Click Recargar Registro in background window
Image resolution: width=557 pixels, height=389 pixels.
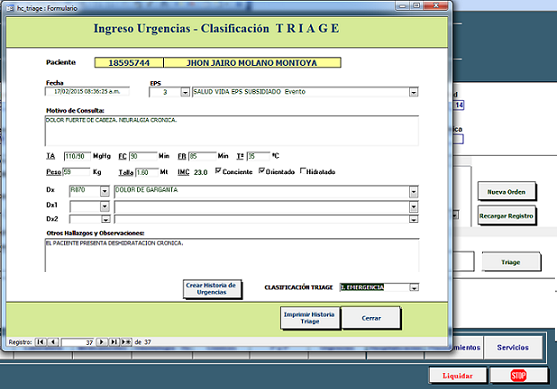(x=507, y=216)
